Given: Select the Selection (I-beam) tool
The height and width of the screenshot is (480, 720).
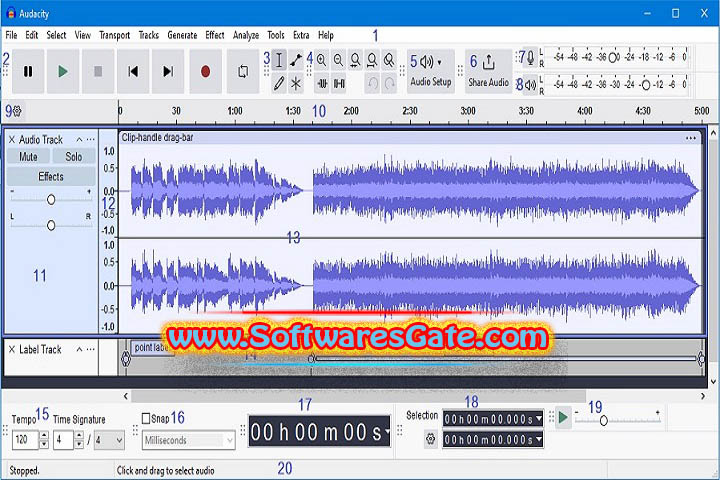Looking at the screenshot, I should pyautogui.click(x=279, y=60).
